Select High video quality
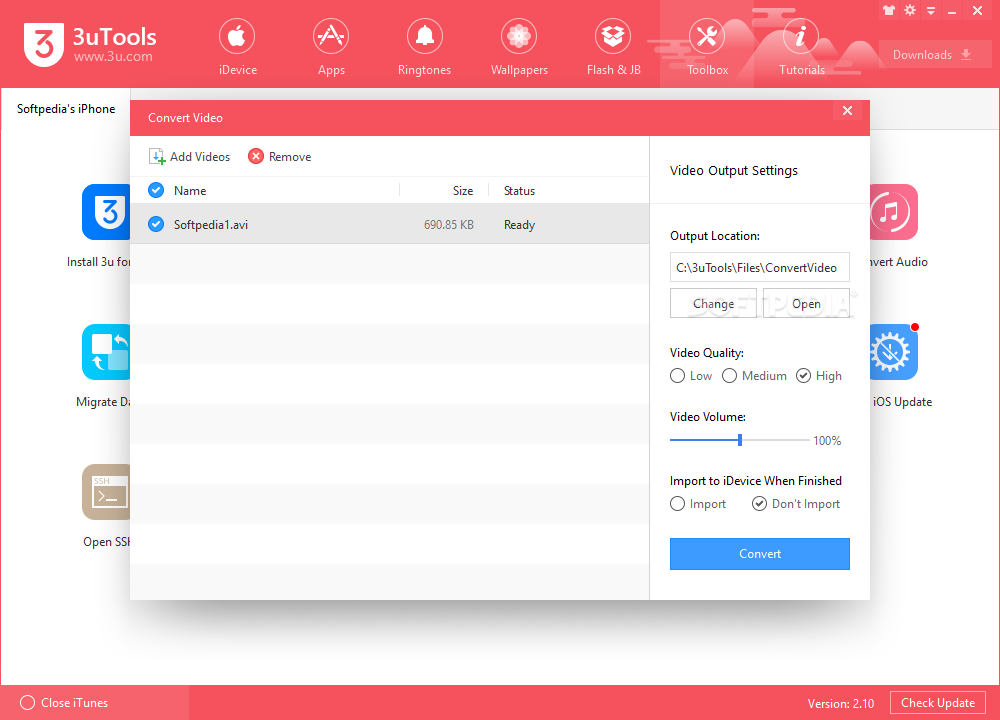Image resolution: width=1000 pixels, height=720 pixels. [x=819, y=376]
